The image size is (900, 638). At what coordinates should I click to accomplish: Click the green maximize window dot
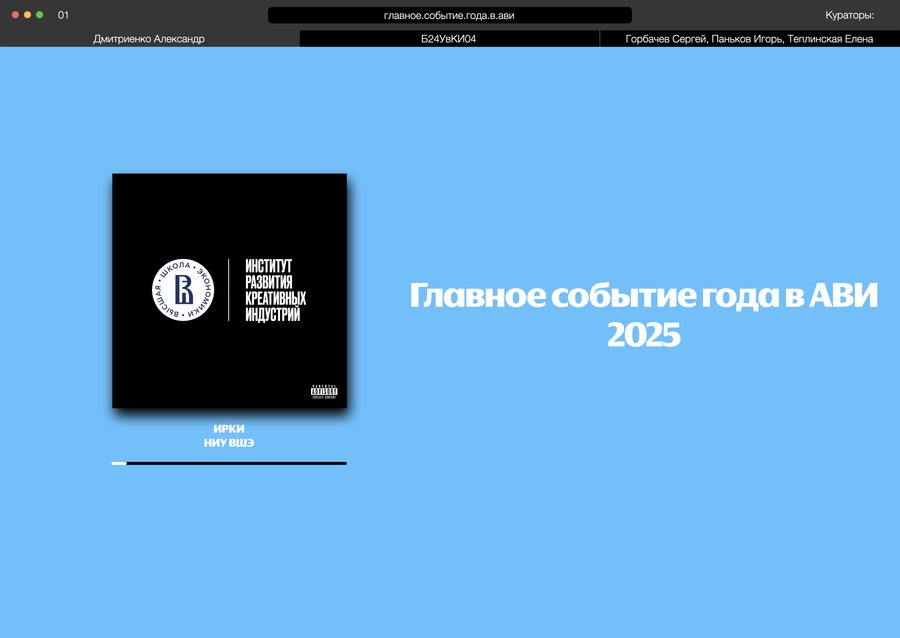(40, 15)
